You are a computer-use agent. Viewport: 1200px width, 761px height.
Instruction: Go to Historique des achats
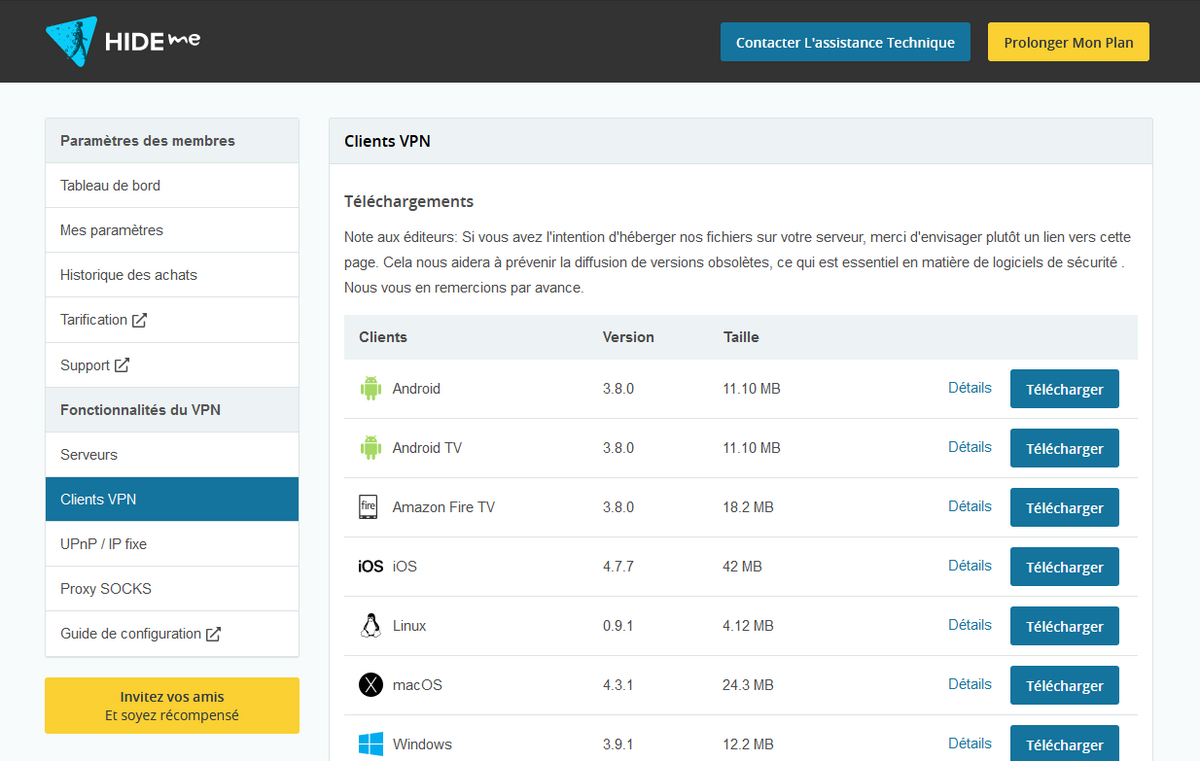coord(172,275)
